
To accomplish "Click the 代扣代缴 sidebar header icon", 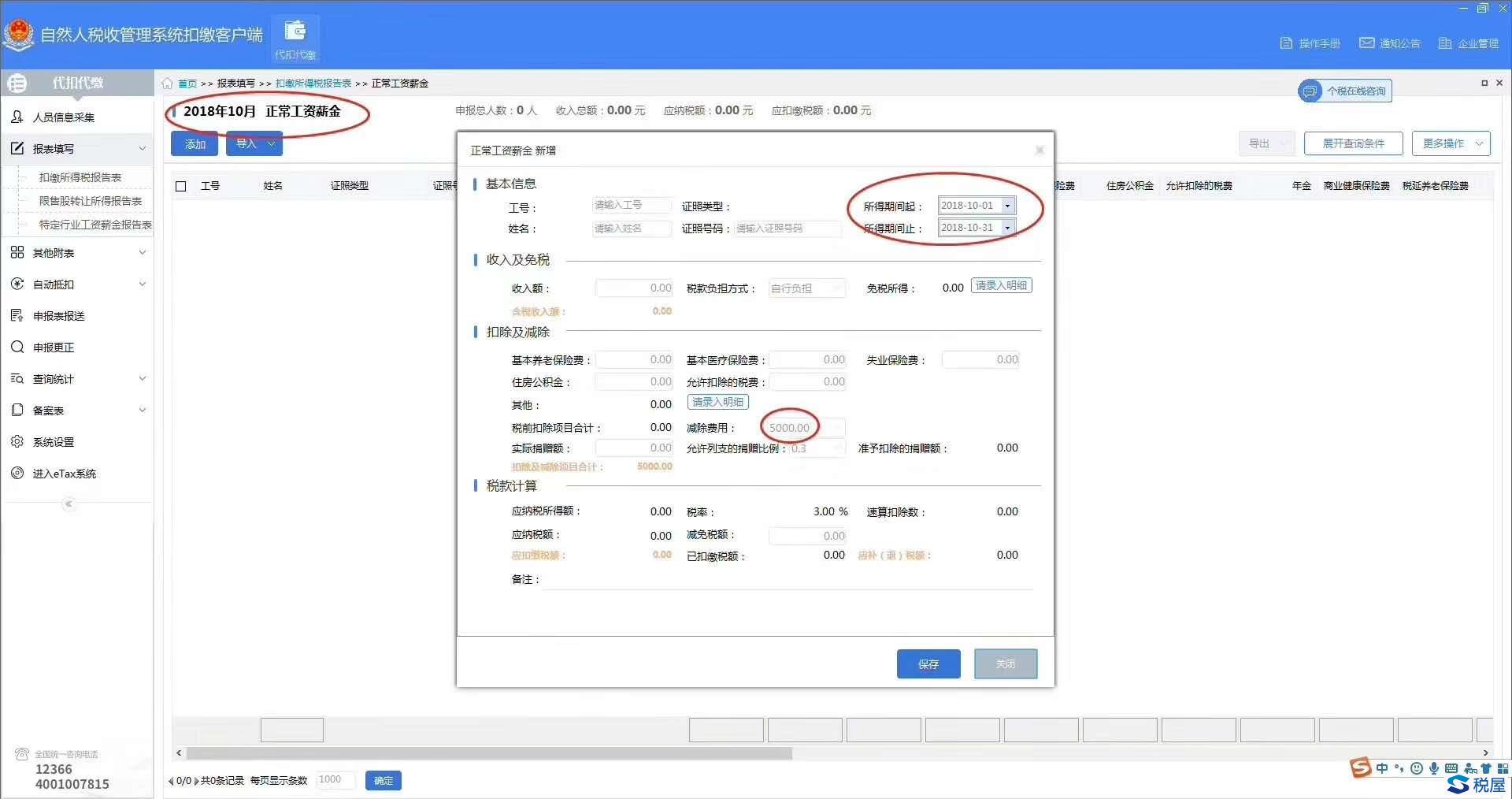I will click(x=17, y=83).
